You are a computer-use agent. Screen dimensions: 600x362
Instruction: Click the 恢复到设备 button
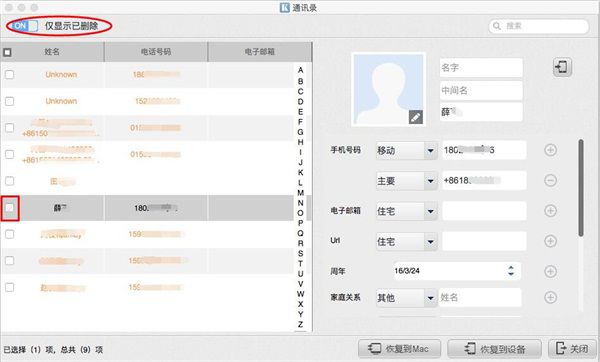pyautogui.click(x=494, y=349)
